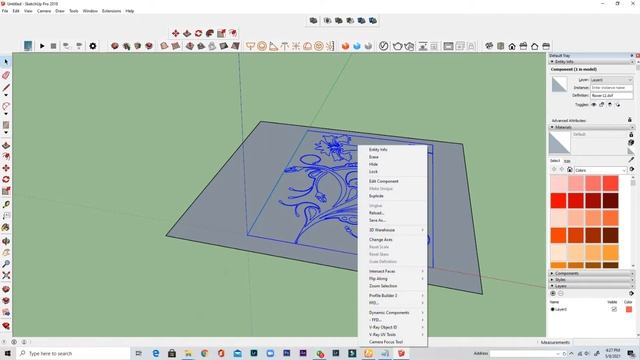This screenshot has width=640, height=360.
Task: Click the Add Layer plus icon
Action: (553, 293)
